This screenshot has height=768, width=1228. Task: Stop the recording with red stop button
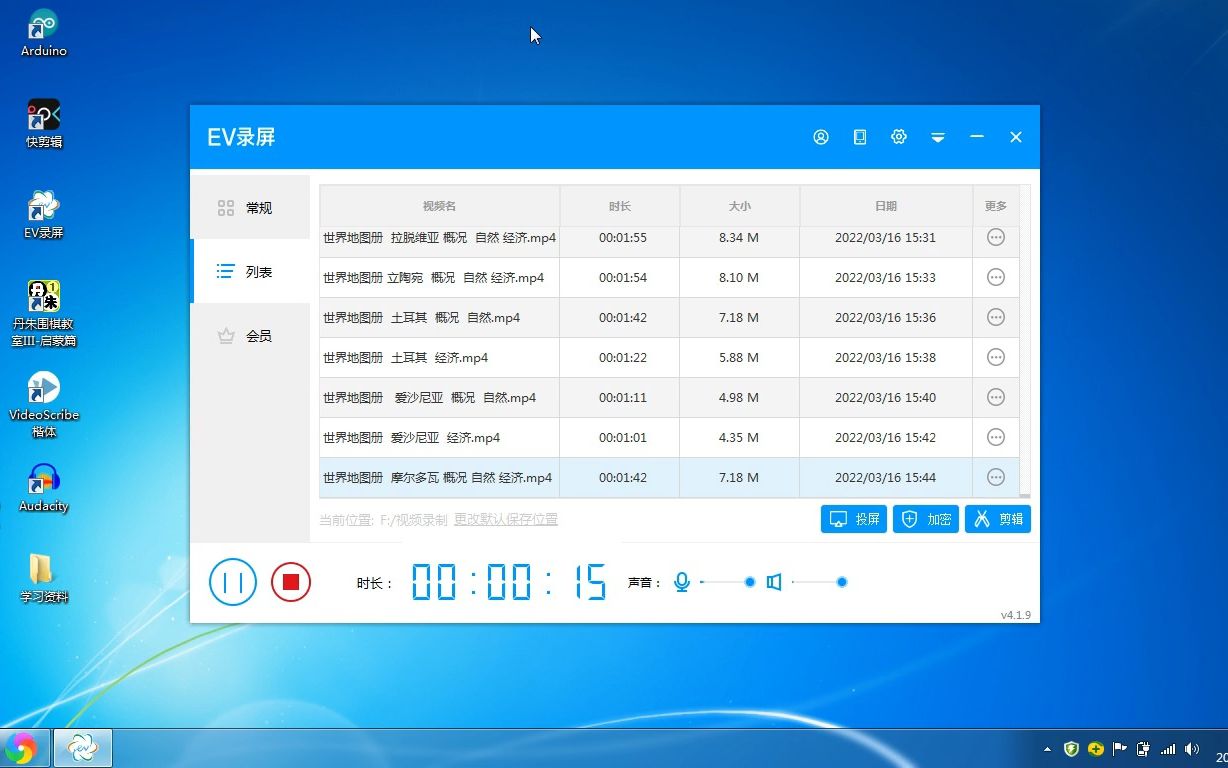pos(290,582)
